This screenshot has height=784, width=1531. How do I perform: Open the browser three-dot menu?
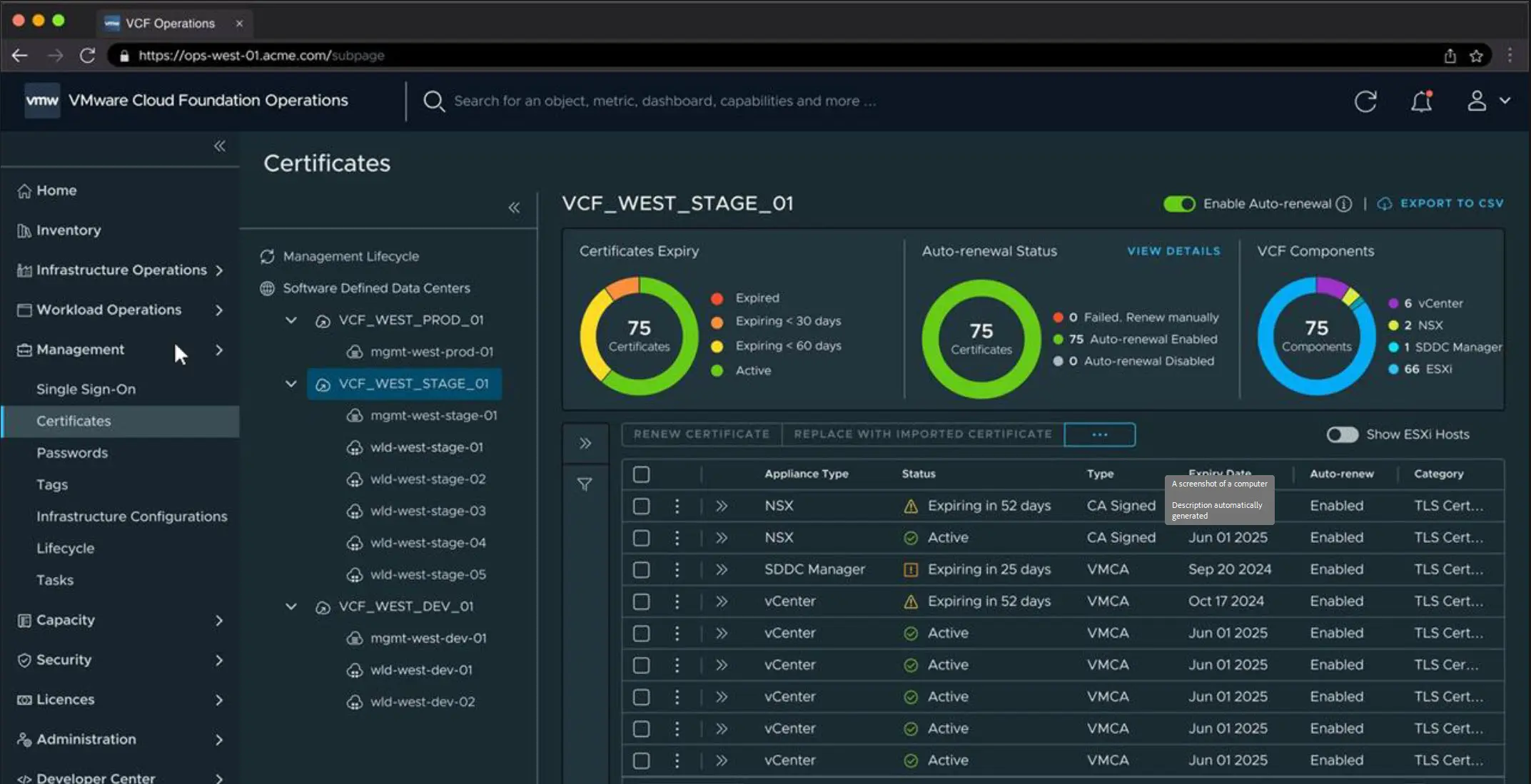1510,56
